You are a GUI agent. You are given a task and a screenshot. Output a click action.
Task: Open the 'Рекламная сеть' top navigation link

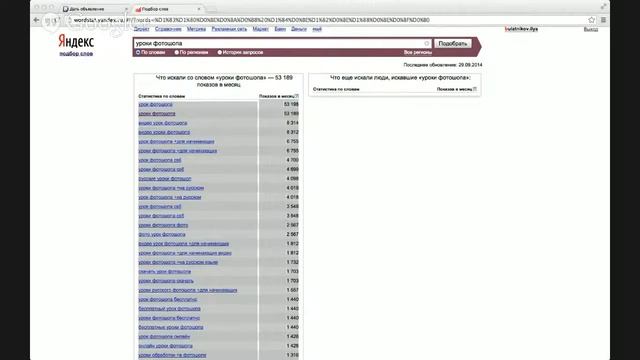[229, 29]
